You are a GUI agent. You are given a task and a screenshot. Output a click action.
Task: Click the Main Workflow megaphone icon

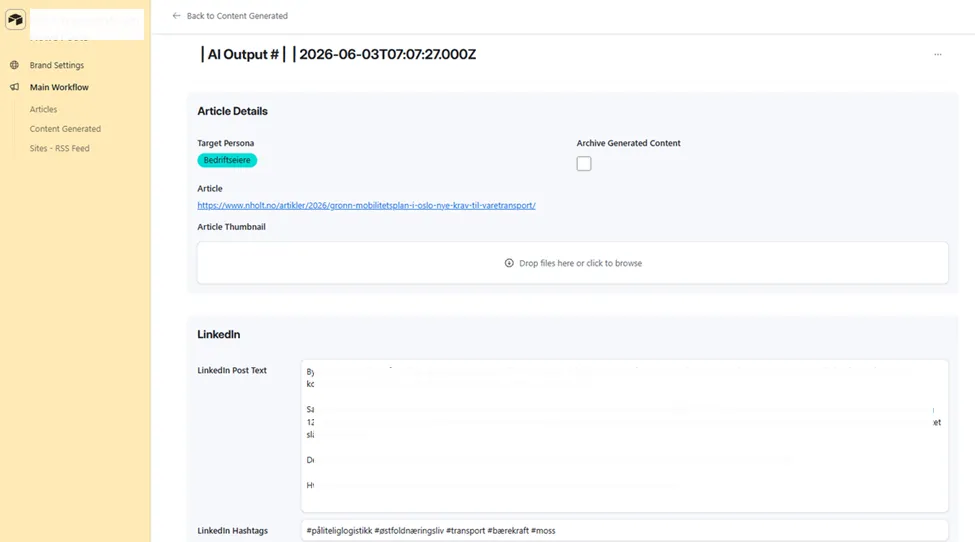pyautogui.click(x=14, y=87)
